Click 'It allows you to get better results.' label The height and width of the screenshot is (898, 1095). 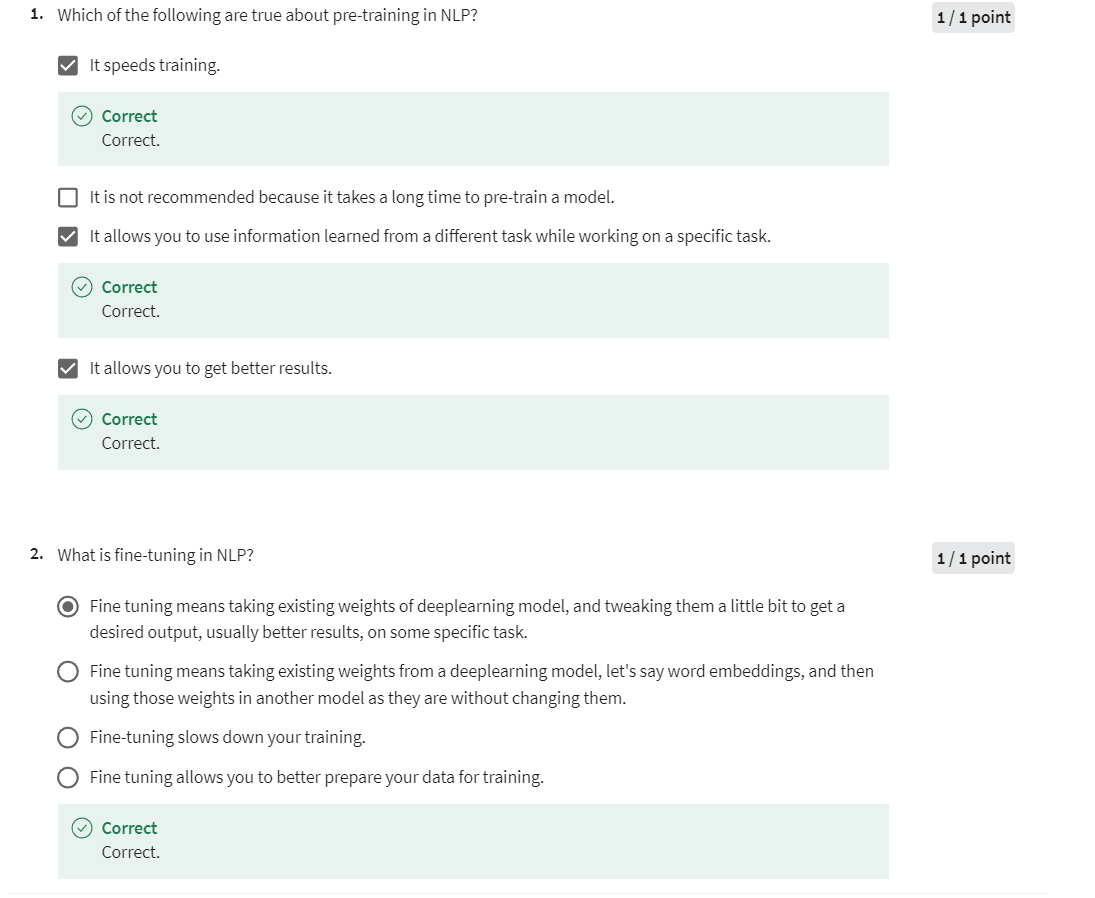pyautogui.click(x=210, y=369)
